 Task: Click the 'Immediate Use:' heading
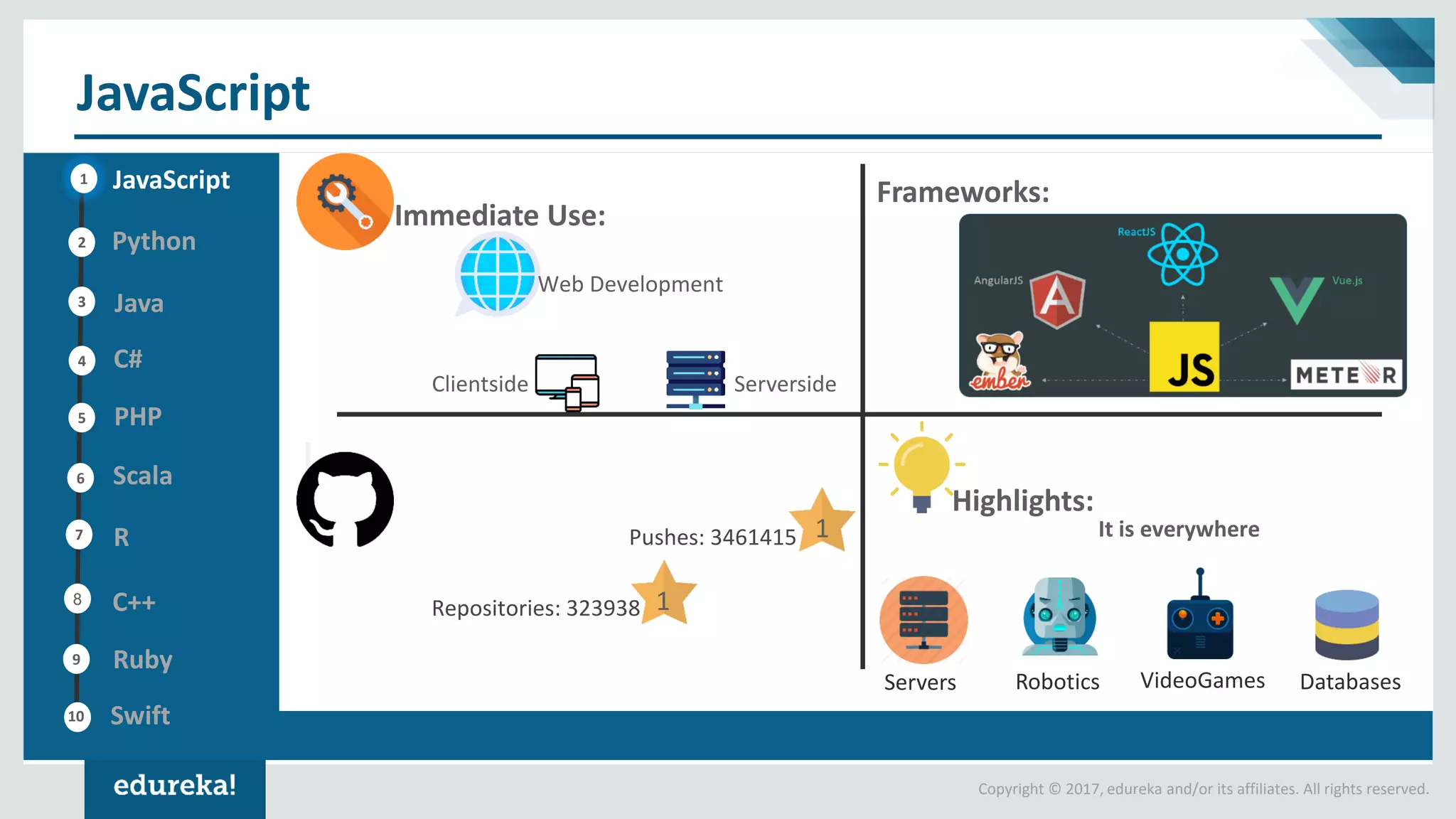pyautogui.click(x=500, y=216)
